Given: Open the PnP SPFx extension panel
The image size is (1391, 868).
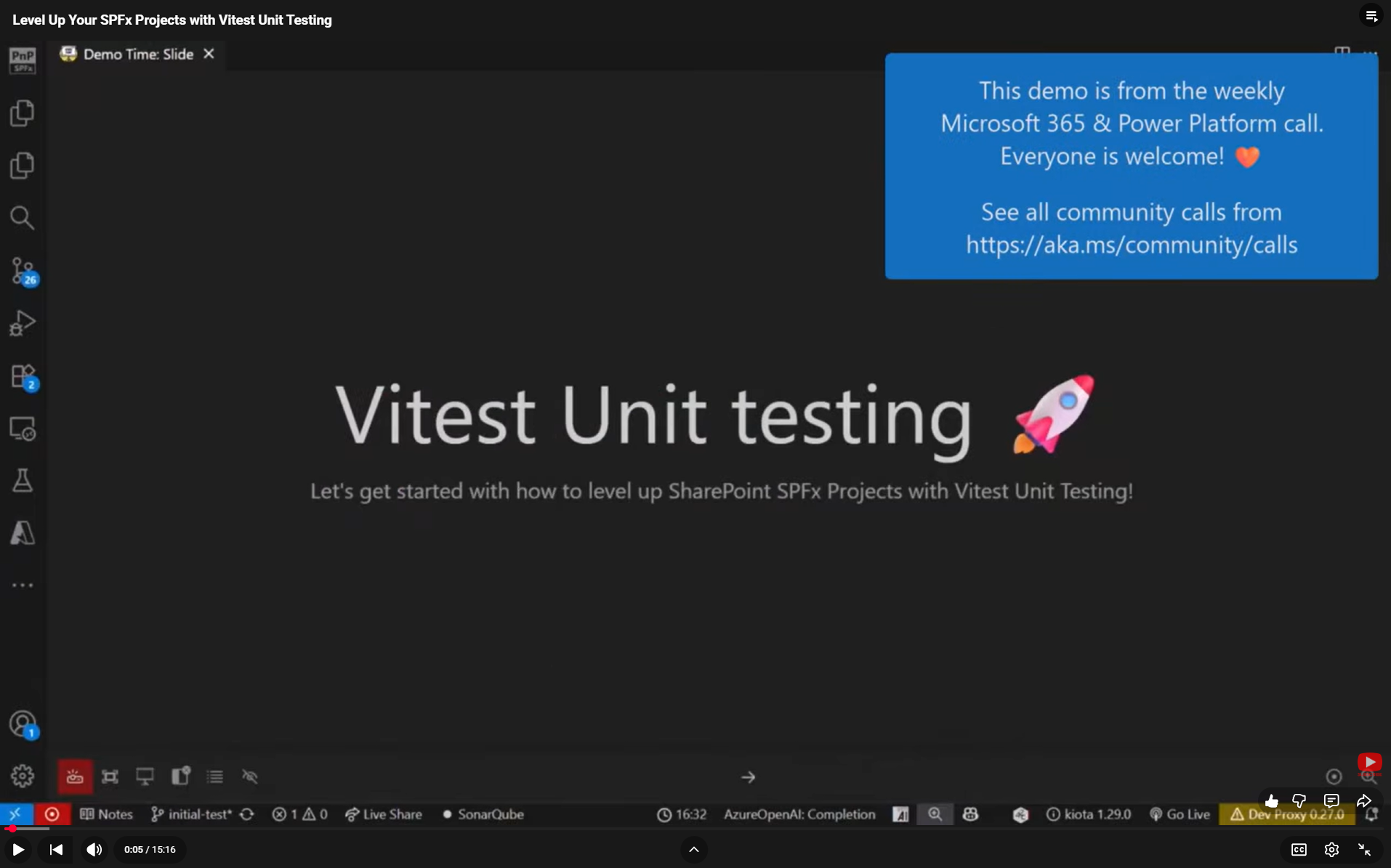Looking at the screenshot, I should 21,61.
